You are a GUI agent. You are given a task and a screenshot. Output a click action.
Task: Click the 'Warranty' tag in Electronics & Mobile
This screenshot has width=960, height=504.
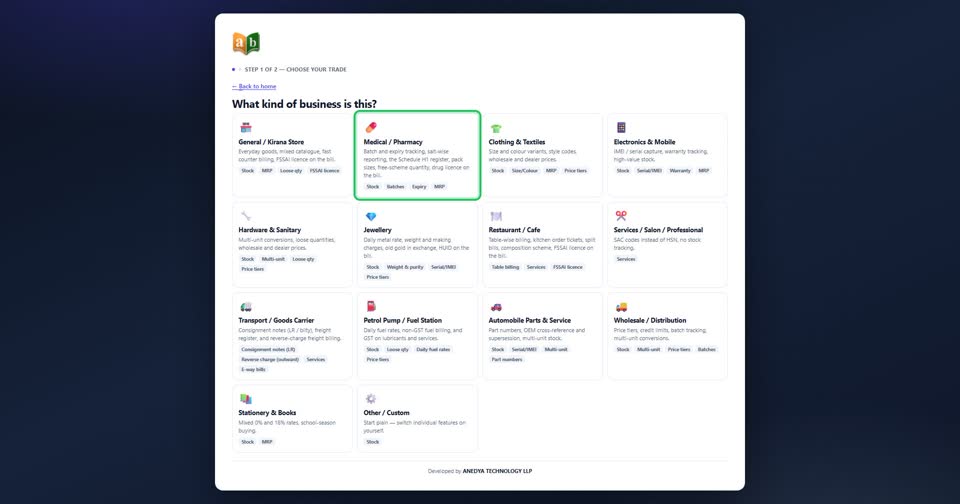pyautogui.click(x=680, y=171)
